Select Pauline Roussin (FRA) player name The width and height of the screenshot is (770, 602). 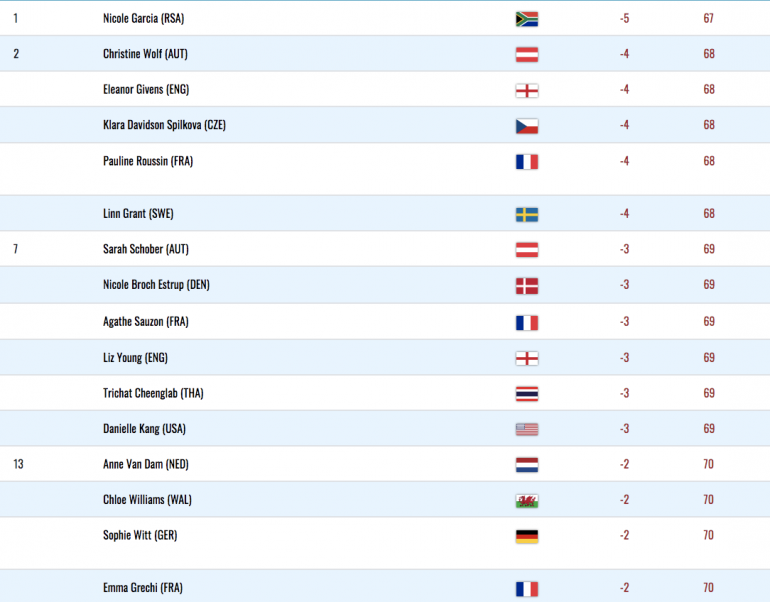[148, 161]
